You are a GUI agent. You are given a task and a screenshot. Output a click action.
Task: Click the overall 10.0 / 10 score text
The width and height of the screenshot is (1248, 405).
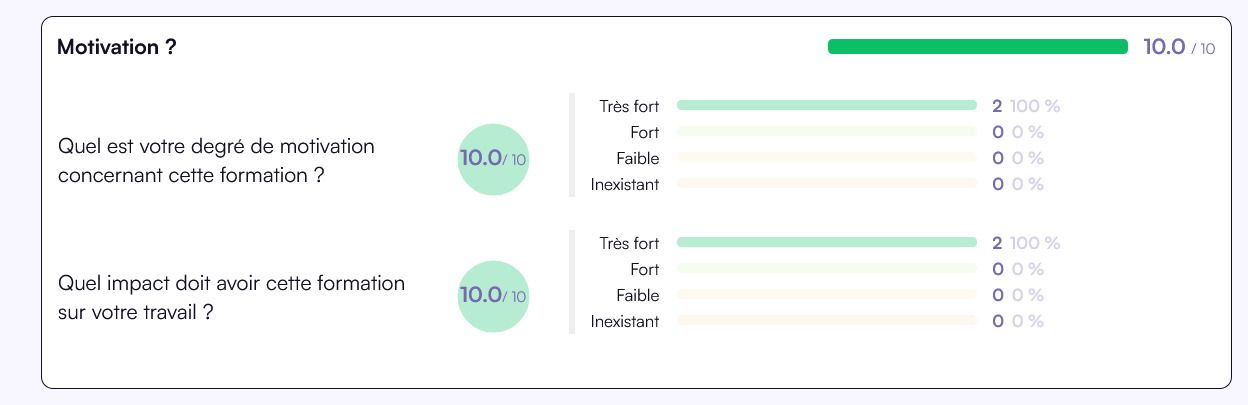pyautogui.click(x=1179, y=47)
